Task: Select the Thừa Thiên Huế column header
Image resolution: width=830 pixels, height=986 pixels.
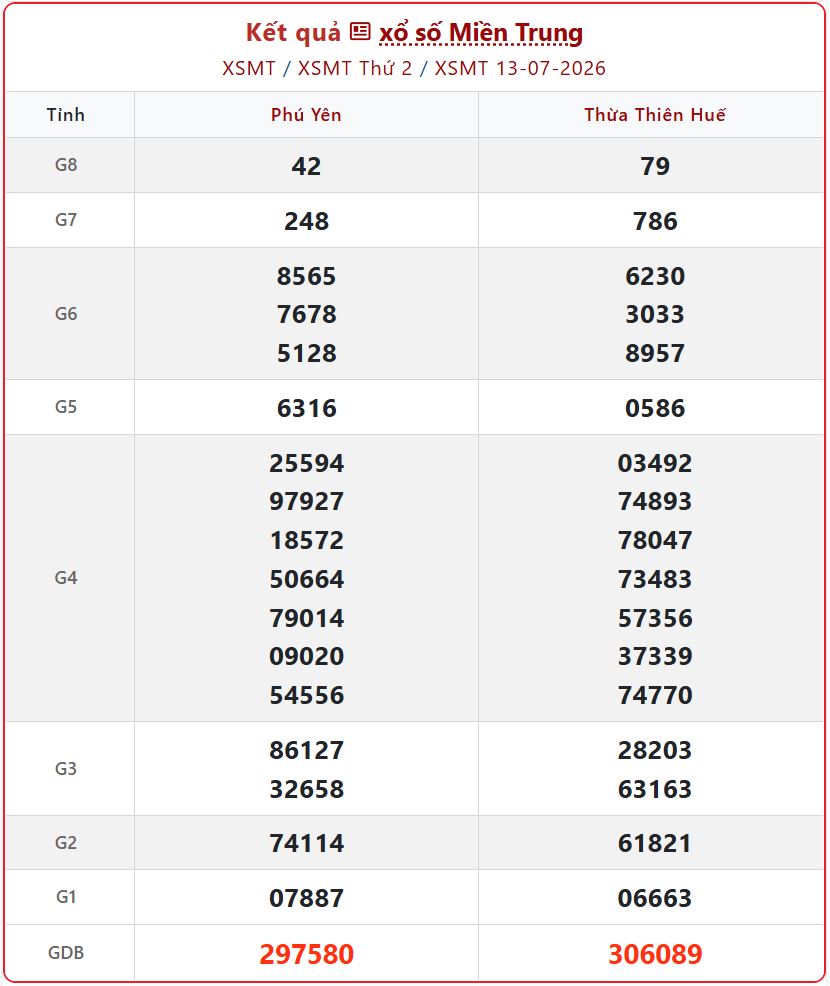Action: click(x=655, y=115)
